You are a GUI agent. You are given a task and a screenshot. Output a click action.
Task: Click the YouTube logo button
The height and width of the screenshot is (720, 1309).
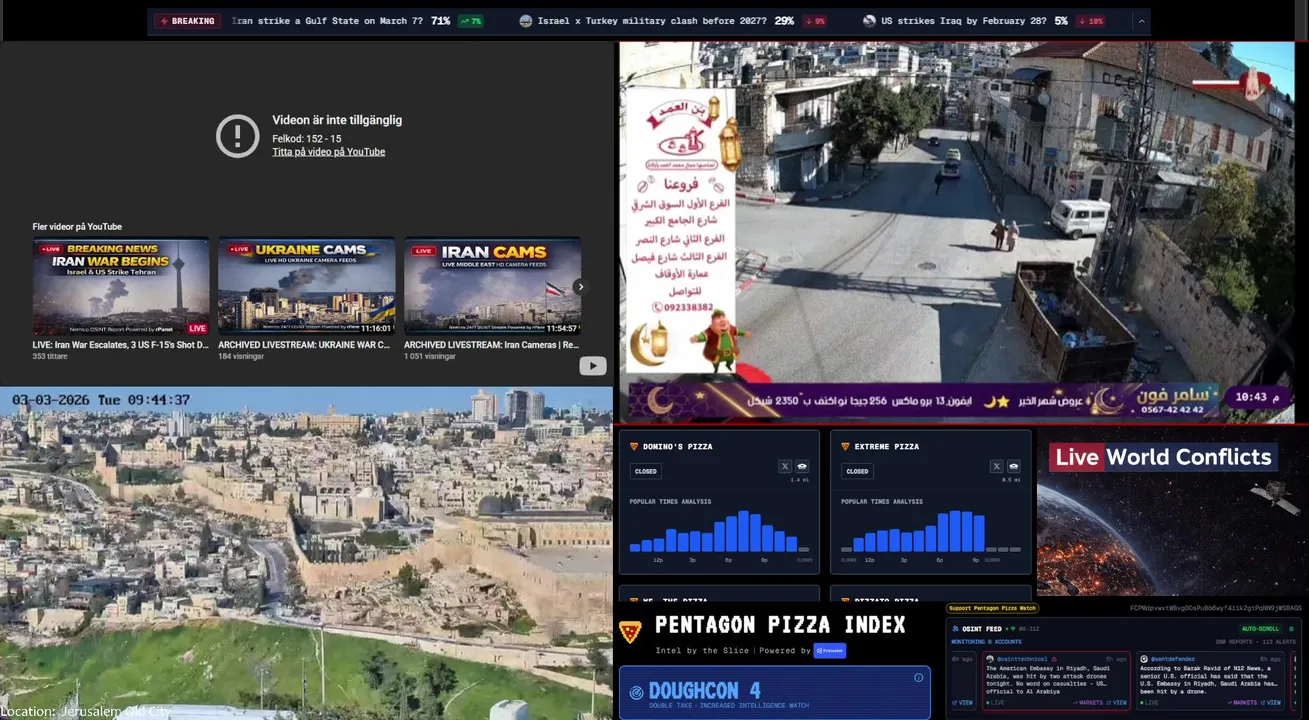(593, 366)
